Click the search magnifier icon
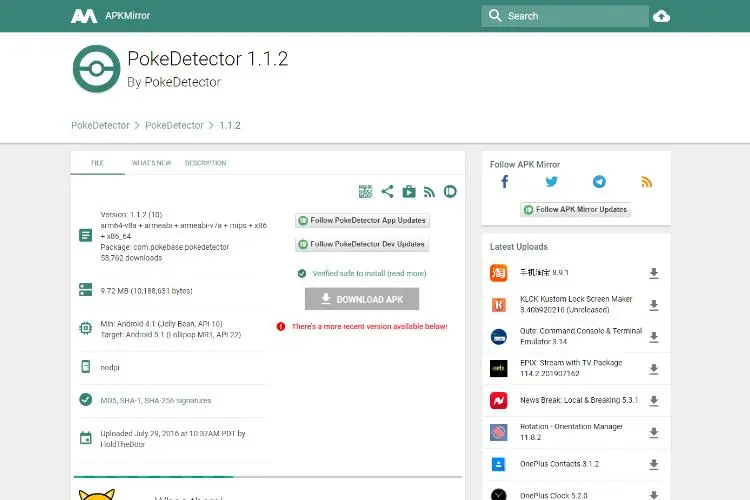The height and width of the screenshot is (500, 750). click(495, 16)
